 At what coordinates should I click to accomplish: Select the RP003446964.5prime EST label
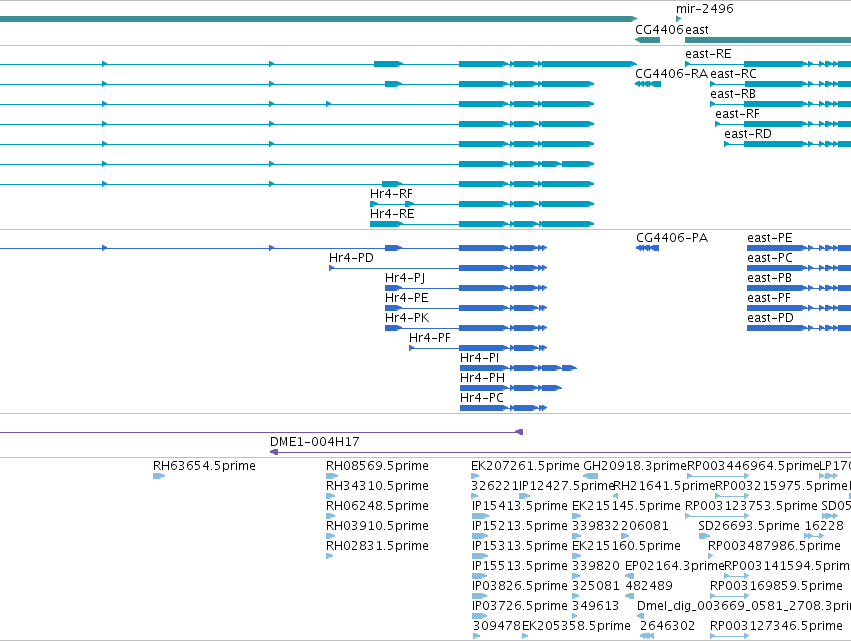click(x=753, y=466)
